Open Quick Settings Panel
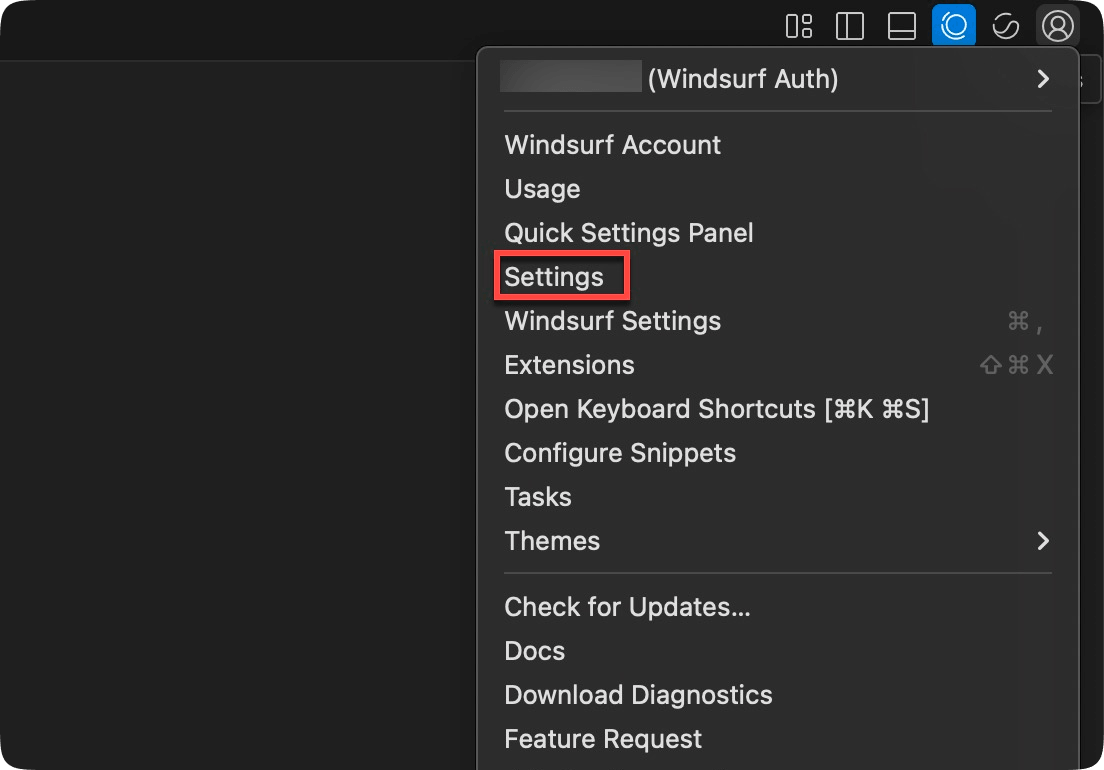1104x770 pixels. 629,233
